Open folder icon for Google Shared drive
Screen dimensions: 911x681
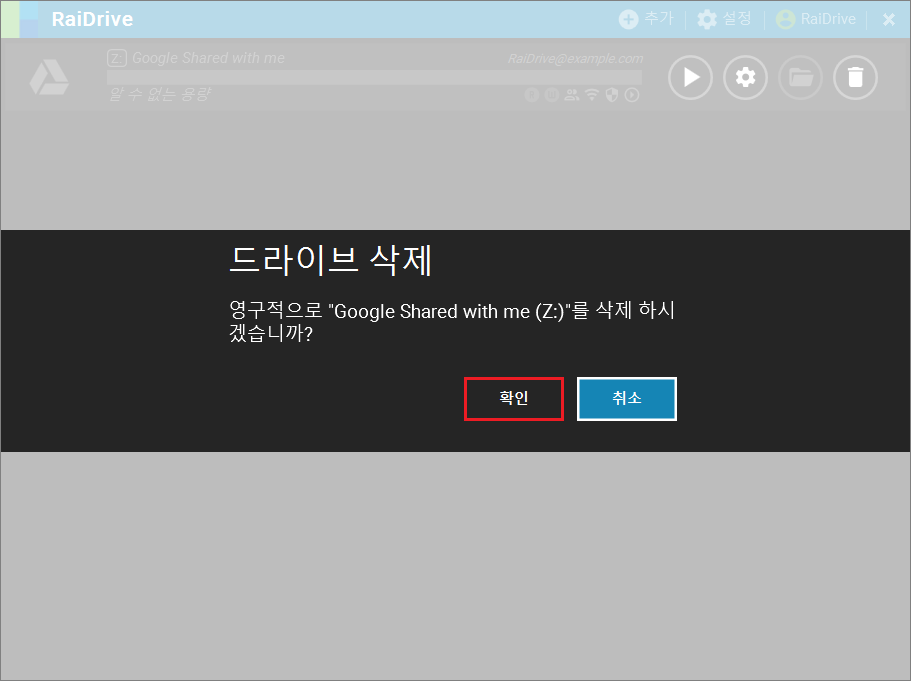pyautogui.click(x=800, y=77)
